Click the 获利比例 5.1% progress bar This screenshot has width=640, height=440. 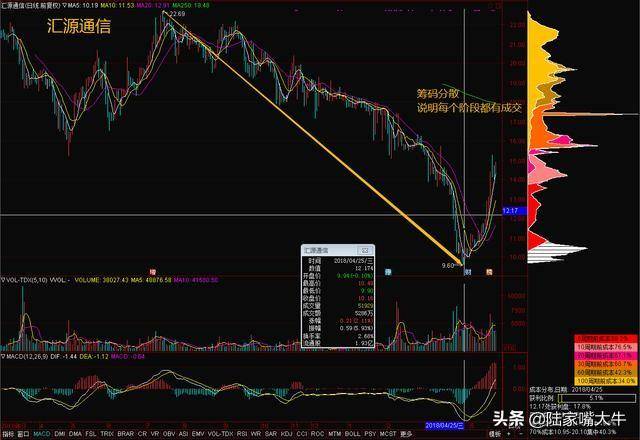pyautogui.click(x=596, y=398)
